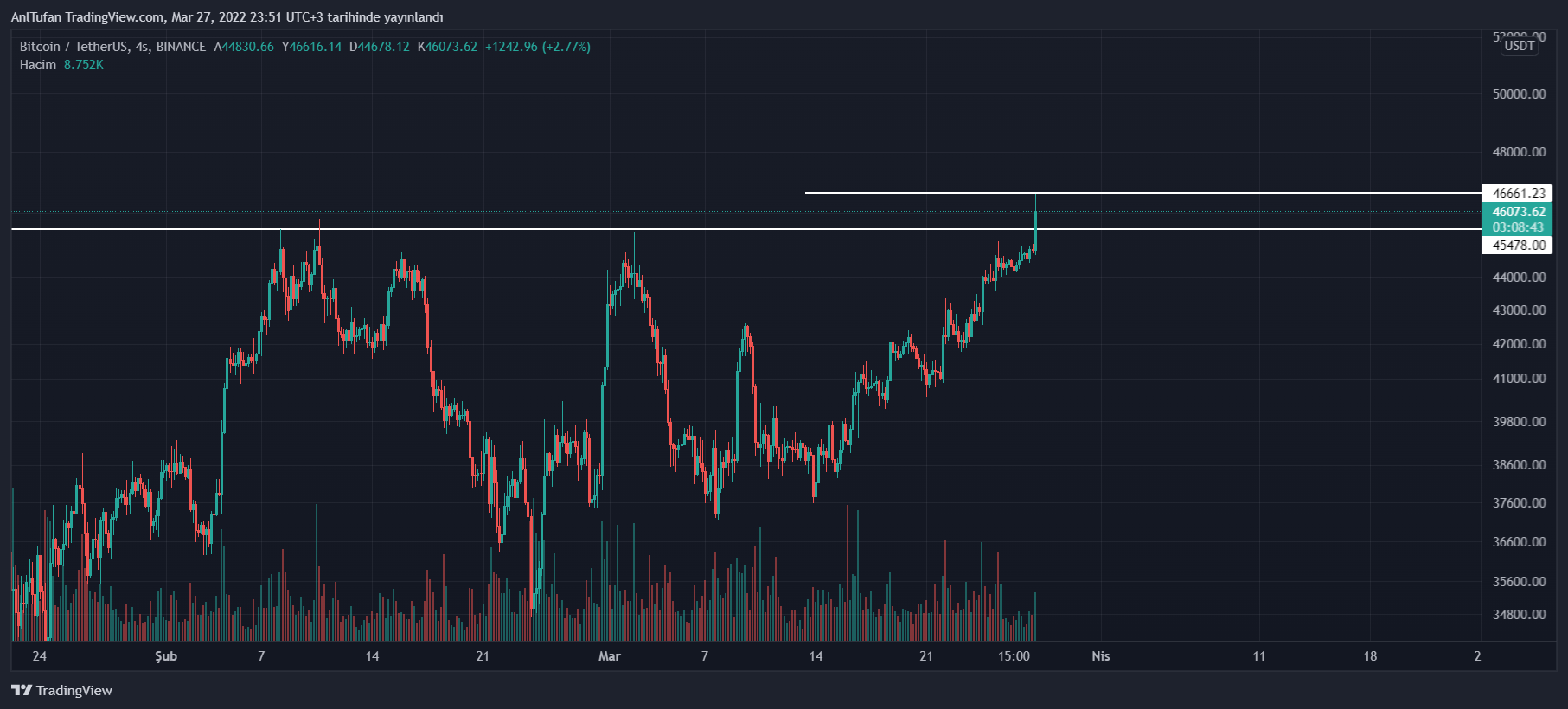Click the +1242.96 (+2.77%) change value

pyautogui.click(x=537, y=47)
